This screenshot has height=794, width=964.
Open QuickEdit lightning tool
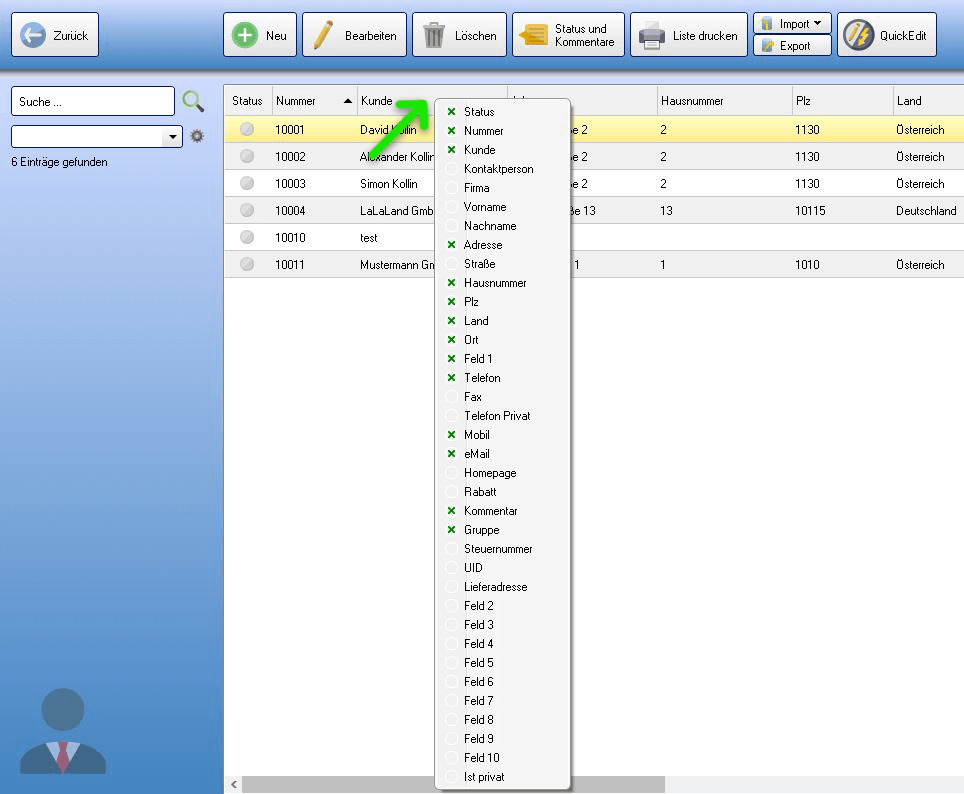pos(885,35)
